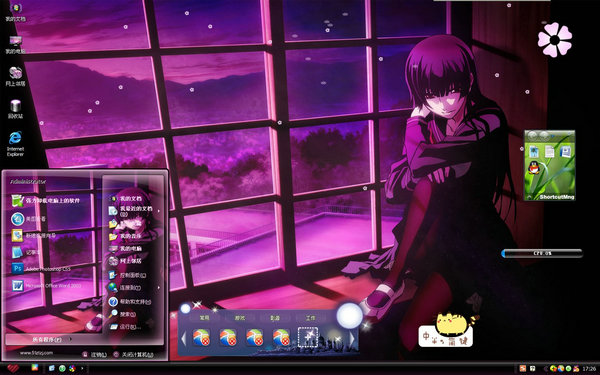
Task: Expand the 连接到 submenu arrow
Action: (x=158, y=287)
